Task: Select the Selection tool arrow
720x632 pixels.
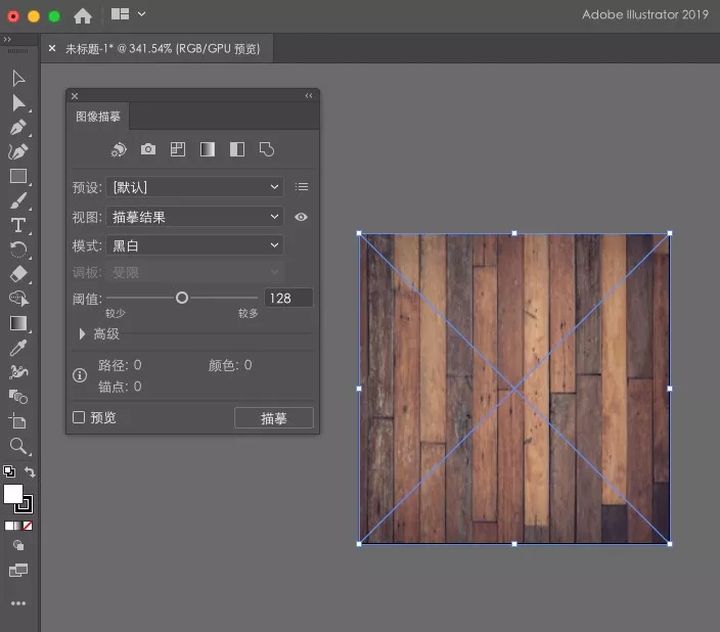Action: 18,78
